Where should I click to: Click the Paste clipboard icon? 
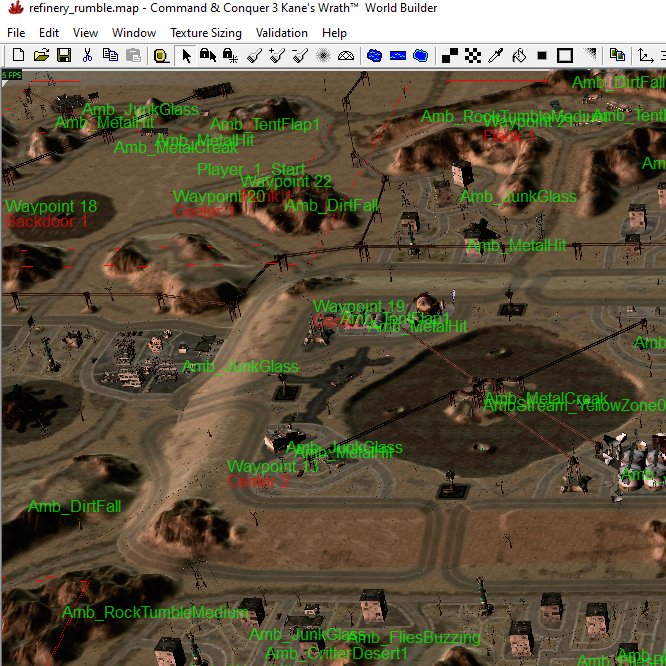pyautogui.click(x=133, y=55)
